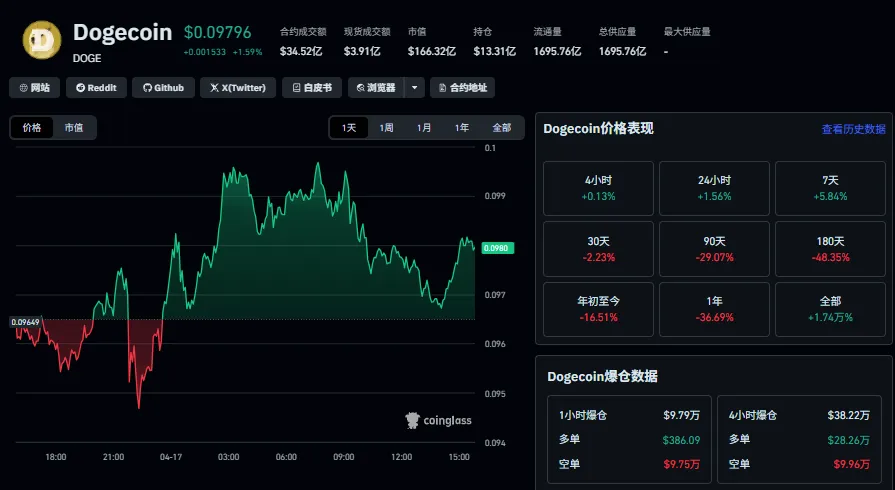Image resolution: width=895 pixels, height=490 pixels.
Task: Select the 1天 time range
Action: (x=349, y=128)
